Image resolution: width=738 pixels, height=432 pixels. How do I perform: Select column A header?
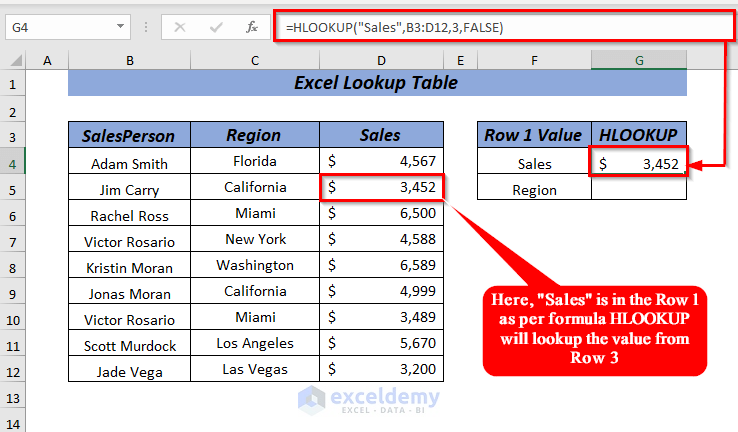47,61
